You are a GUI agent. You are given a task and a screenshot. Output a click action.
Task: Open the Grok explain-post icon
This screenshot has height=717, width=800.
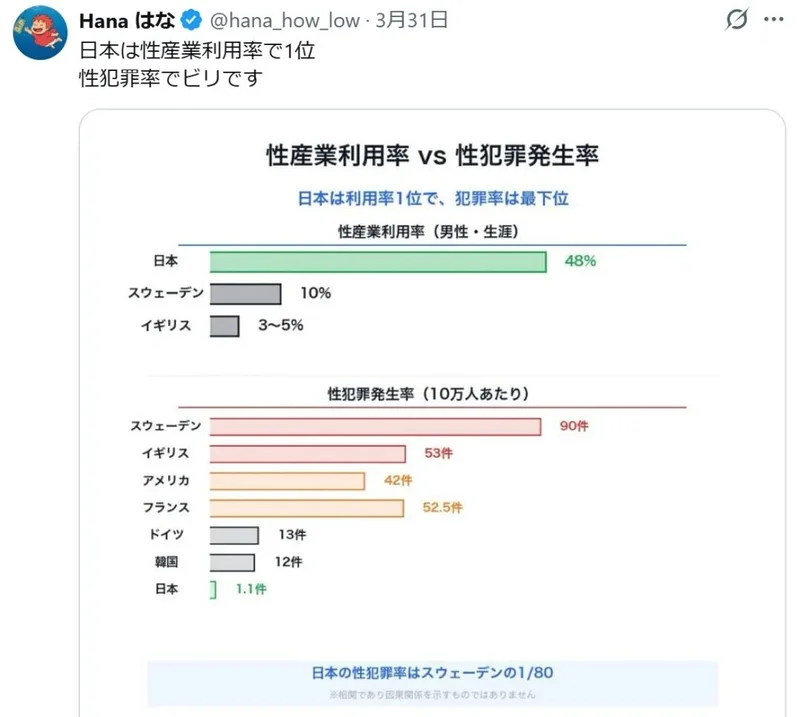(736, 20)
